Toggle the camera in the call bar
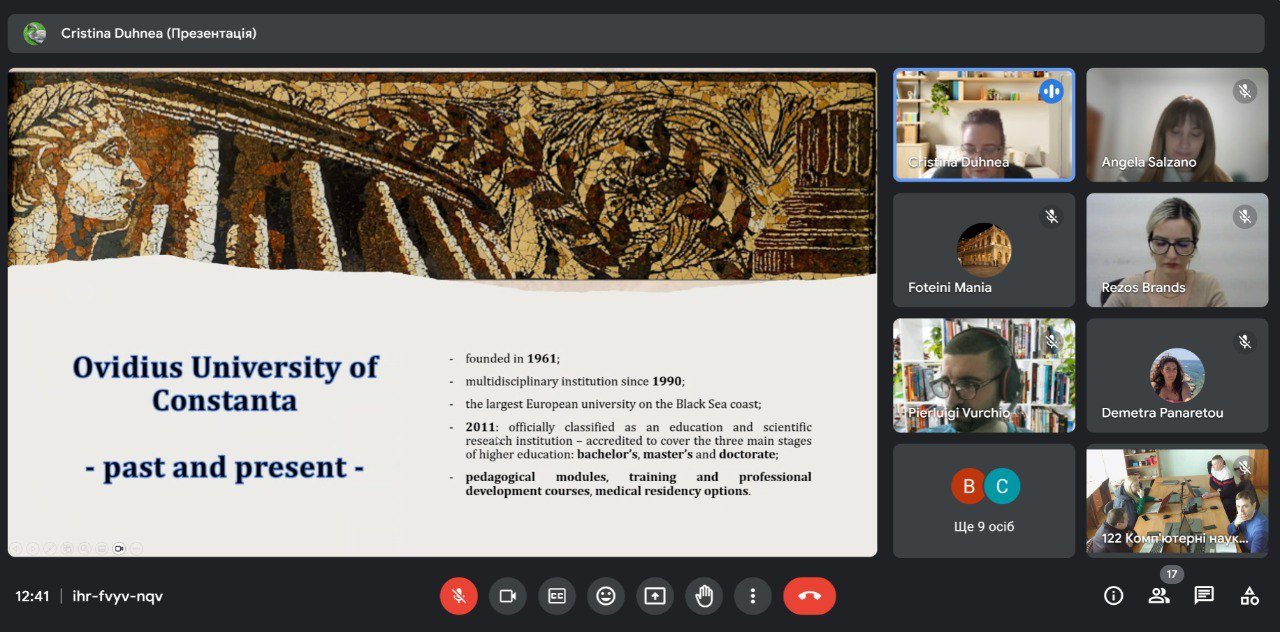The height and width of the screenshot is (632, 1280). tap(508, 596)
